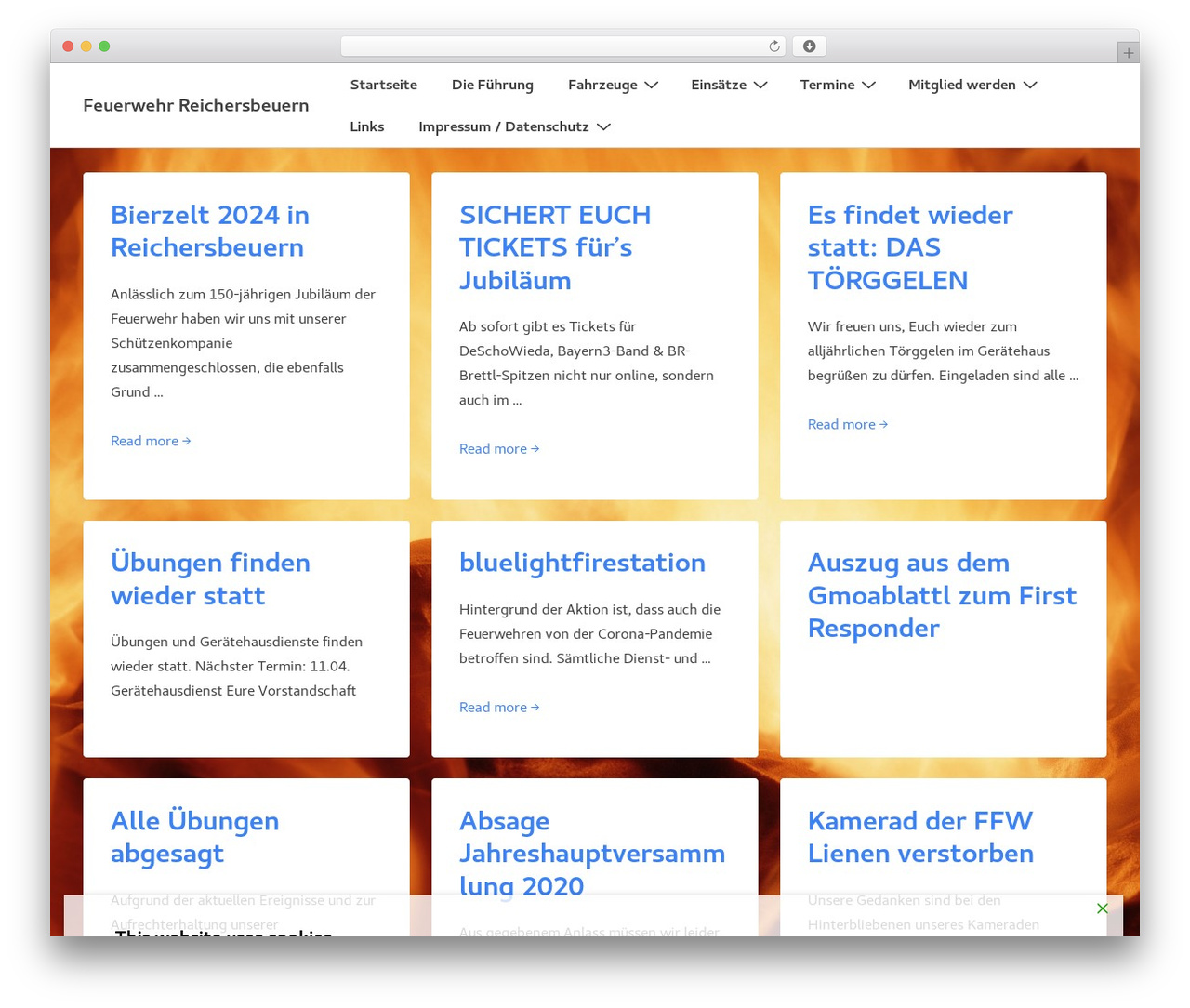Expand the Termine submenu chevron
The image size is (1190, 1008).
click(868, 85)
